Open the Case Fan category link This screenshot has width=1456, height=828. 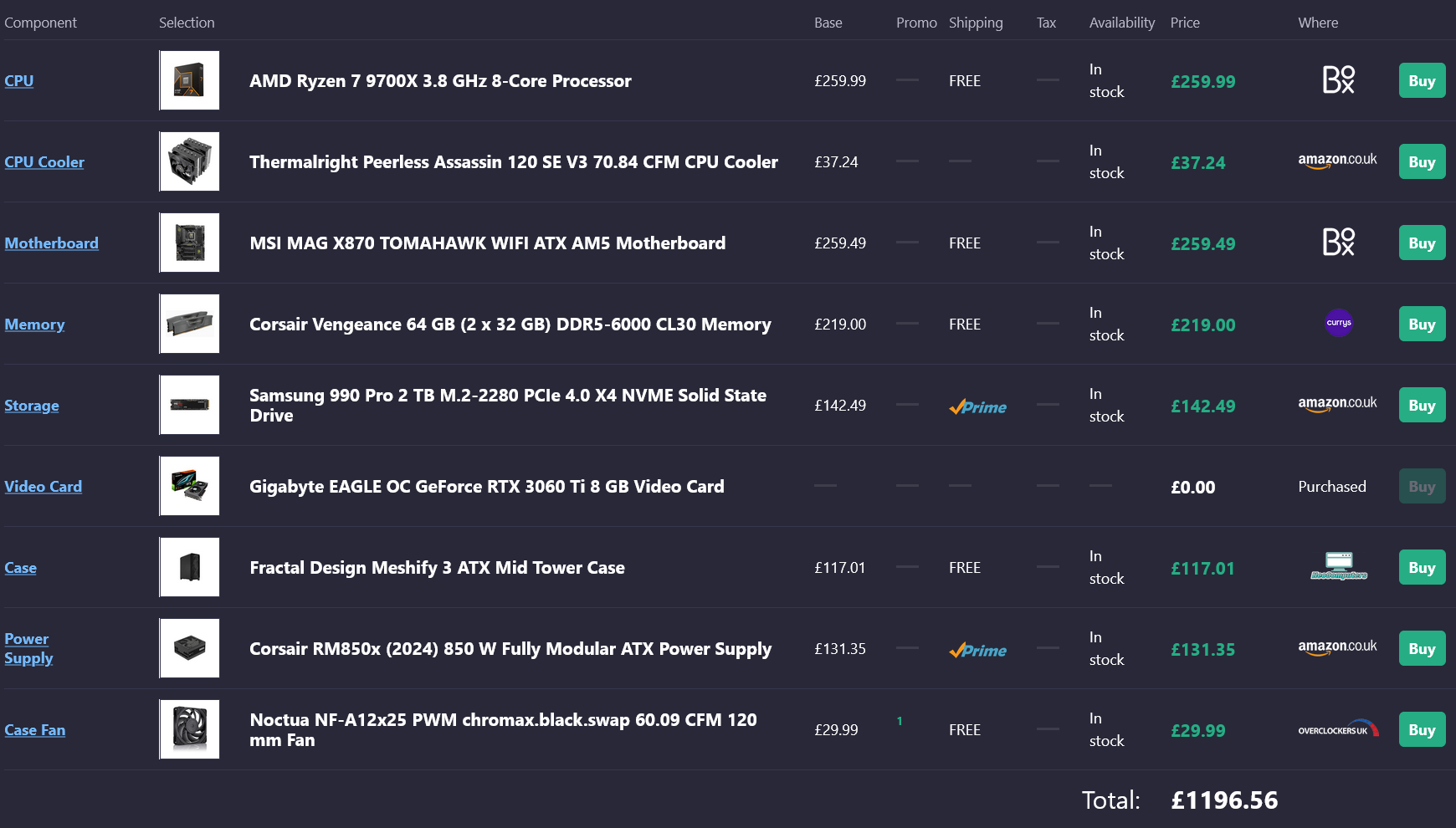(x=35, y=730)
